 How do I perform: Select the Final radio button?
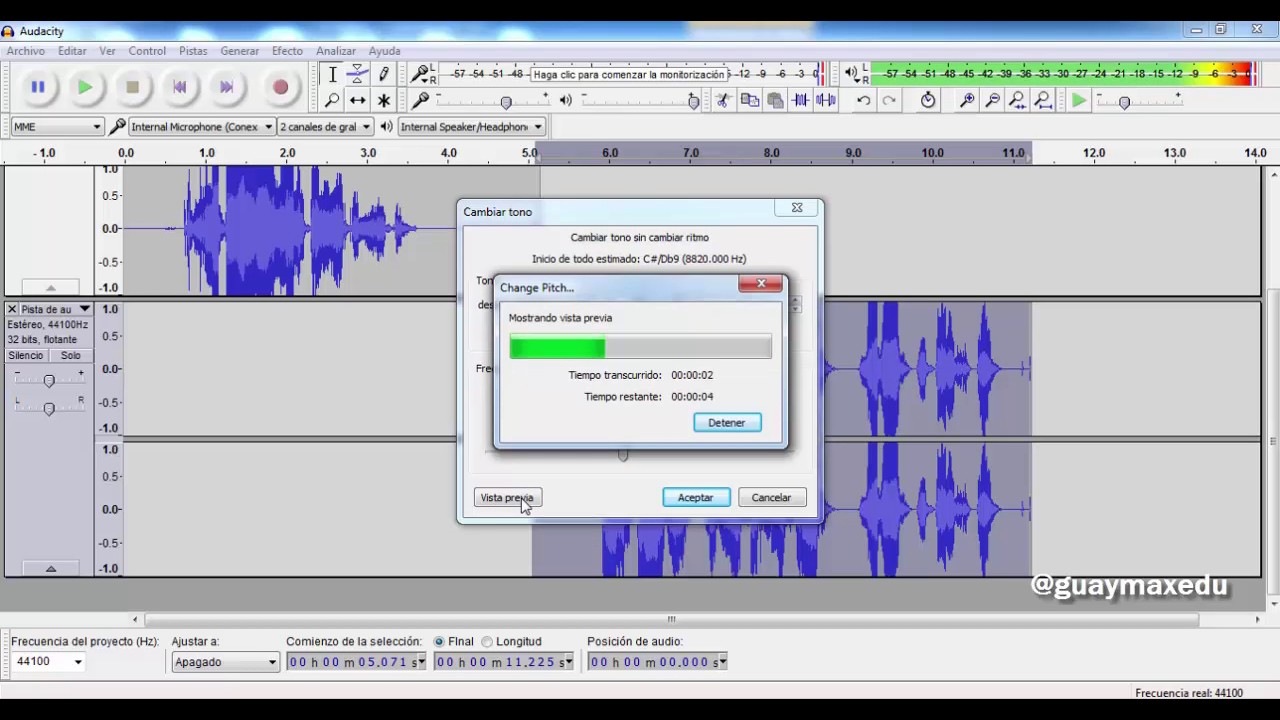439,642
